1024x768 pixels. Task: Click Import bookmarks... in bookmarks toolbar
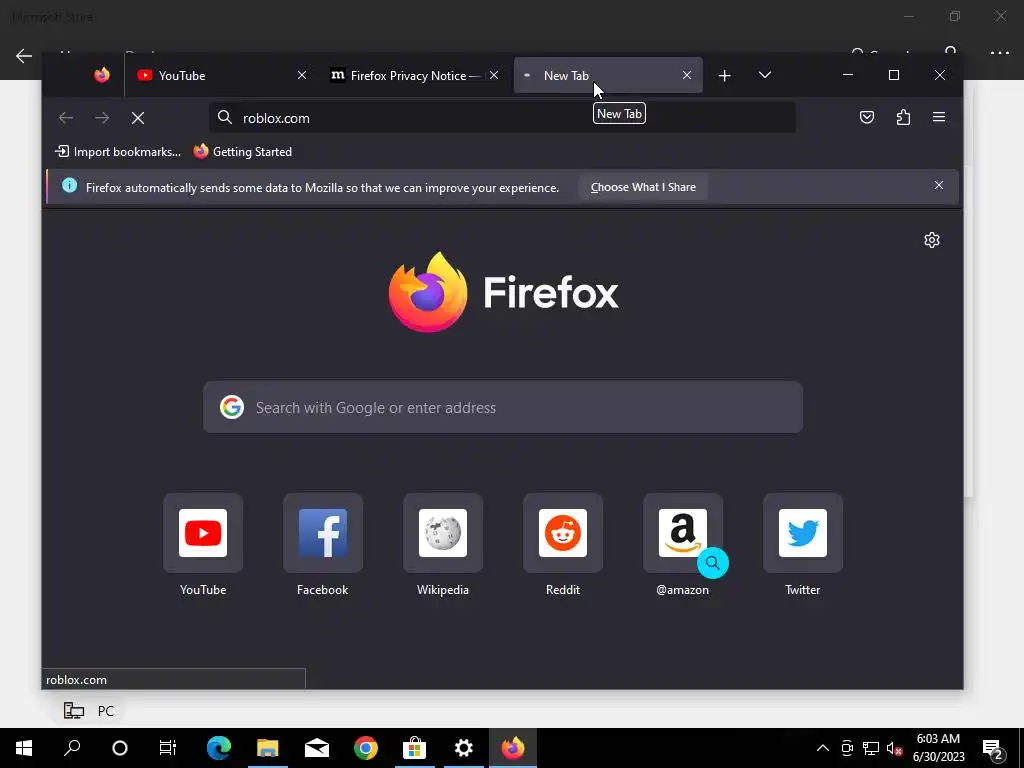[118, 152]
